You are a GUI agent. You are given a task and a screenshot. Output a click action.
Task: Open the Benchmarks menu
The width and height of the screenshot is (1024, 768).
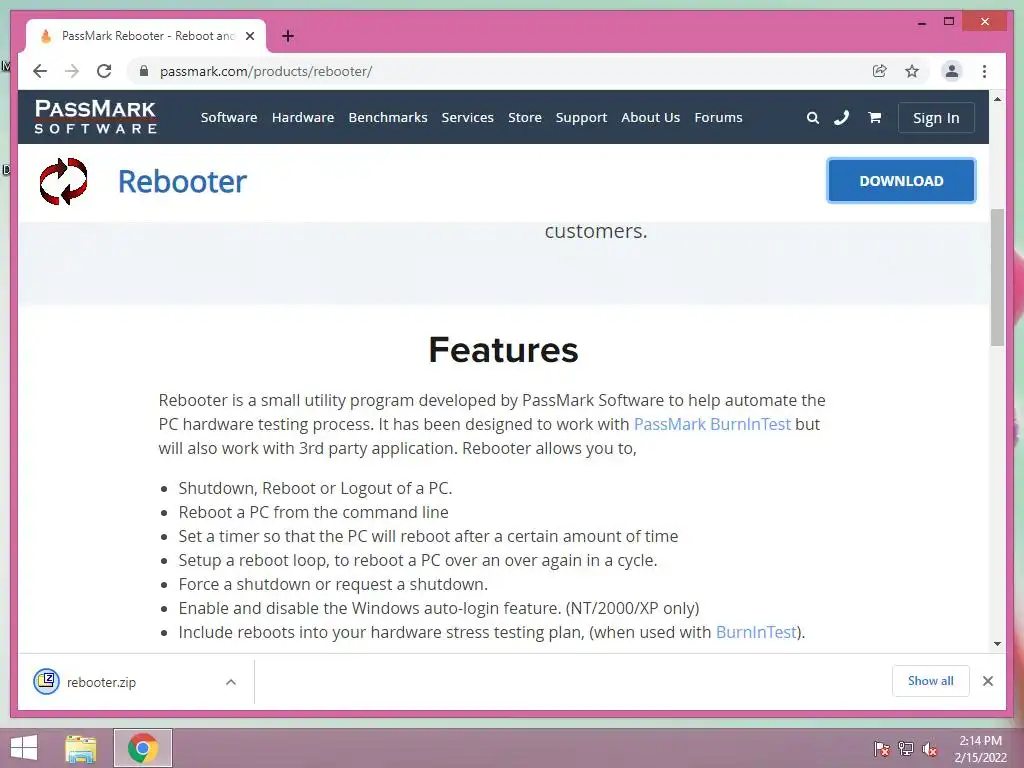(x=388, y=118)
